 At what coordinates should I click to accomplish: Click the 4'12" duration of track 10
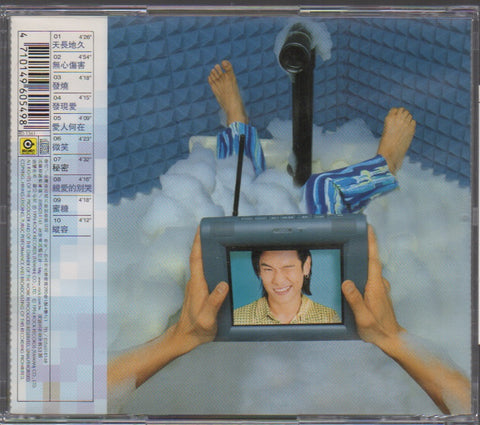85,221
